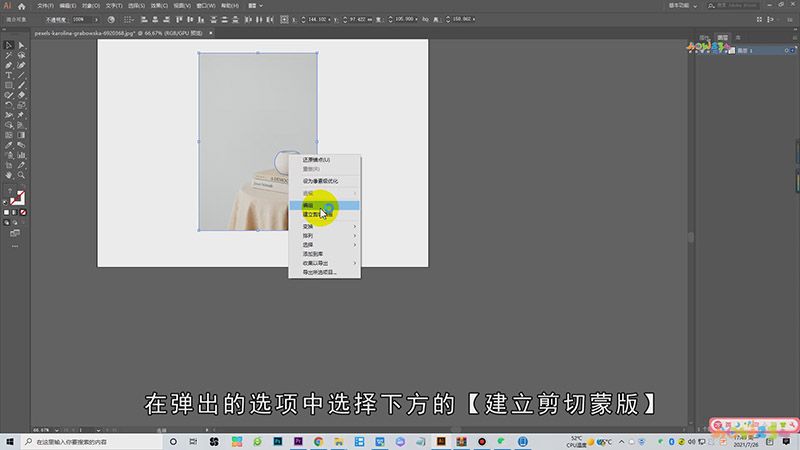
Task: Select the Hand tool
Action: pyautogui.click(x=9, y=175)
